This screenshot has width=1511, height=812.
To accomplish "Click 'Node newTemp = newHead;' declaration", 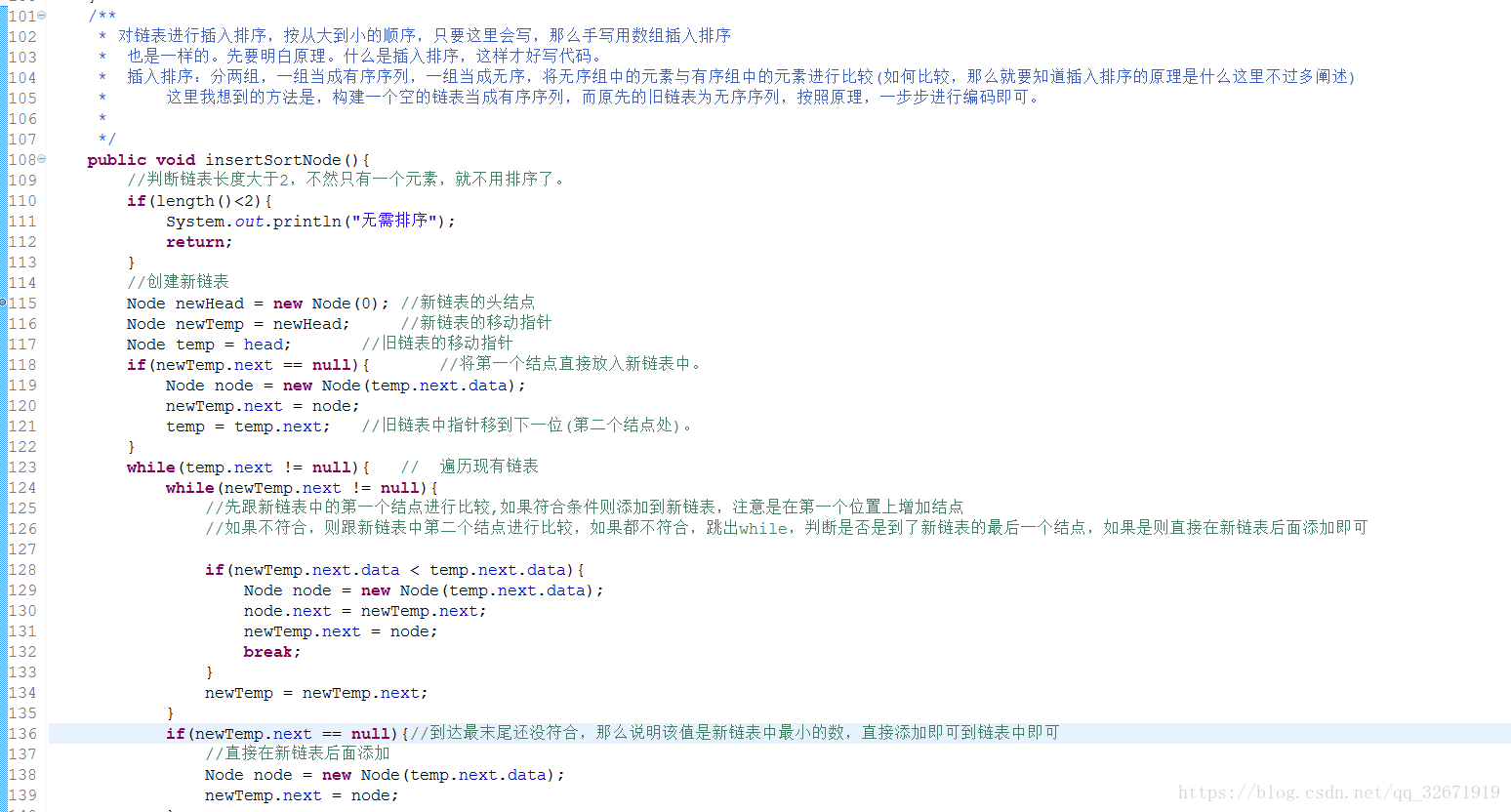I will tap(238, 324).
